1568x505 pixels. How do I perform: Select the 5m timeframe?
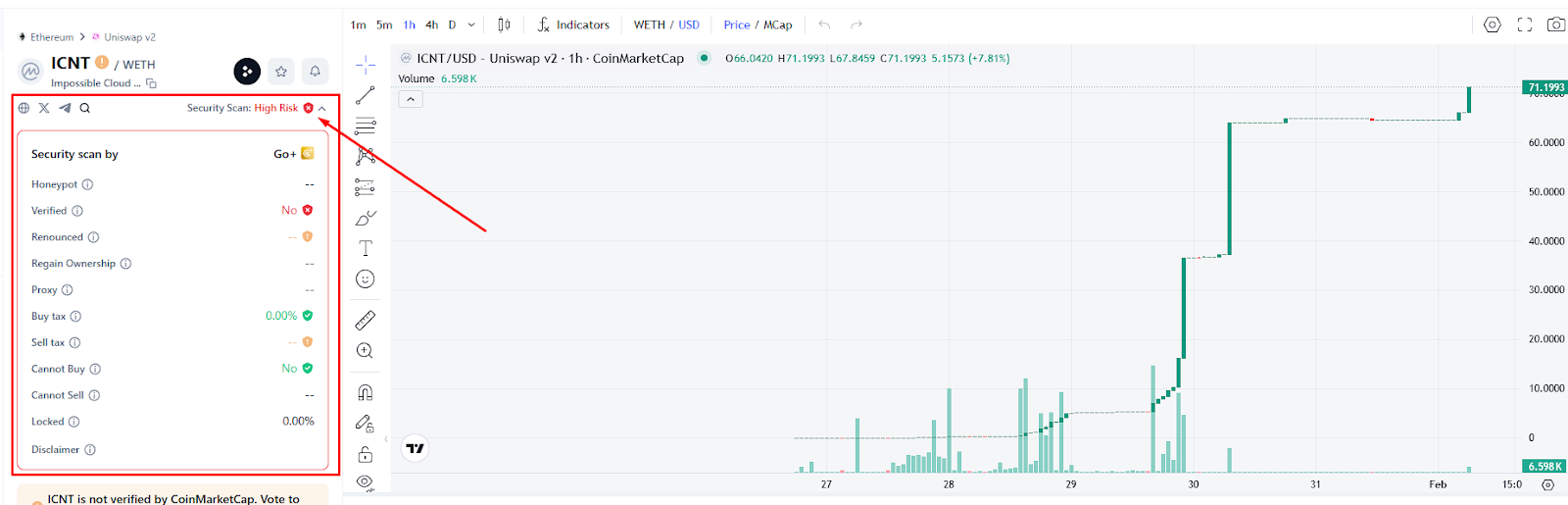tap(384, 25)
